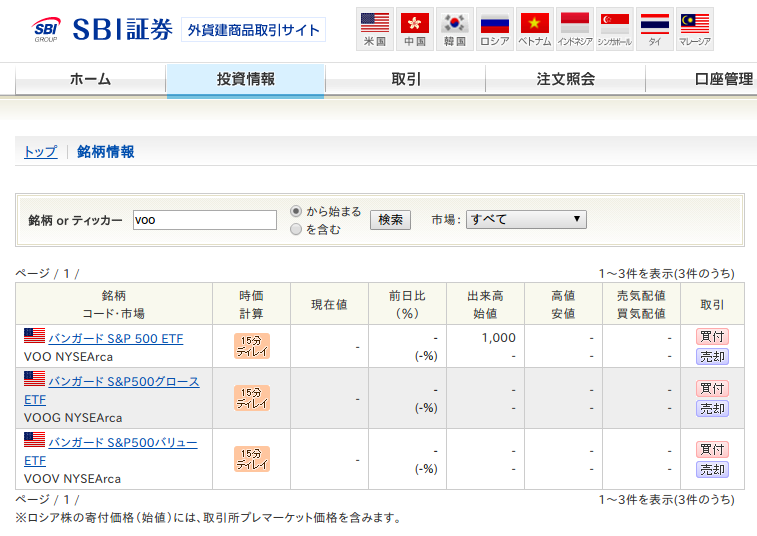Click the 時価 計算 column header
The width and height of the screenshot is (757, 536).
coord(252,304)
